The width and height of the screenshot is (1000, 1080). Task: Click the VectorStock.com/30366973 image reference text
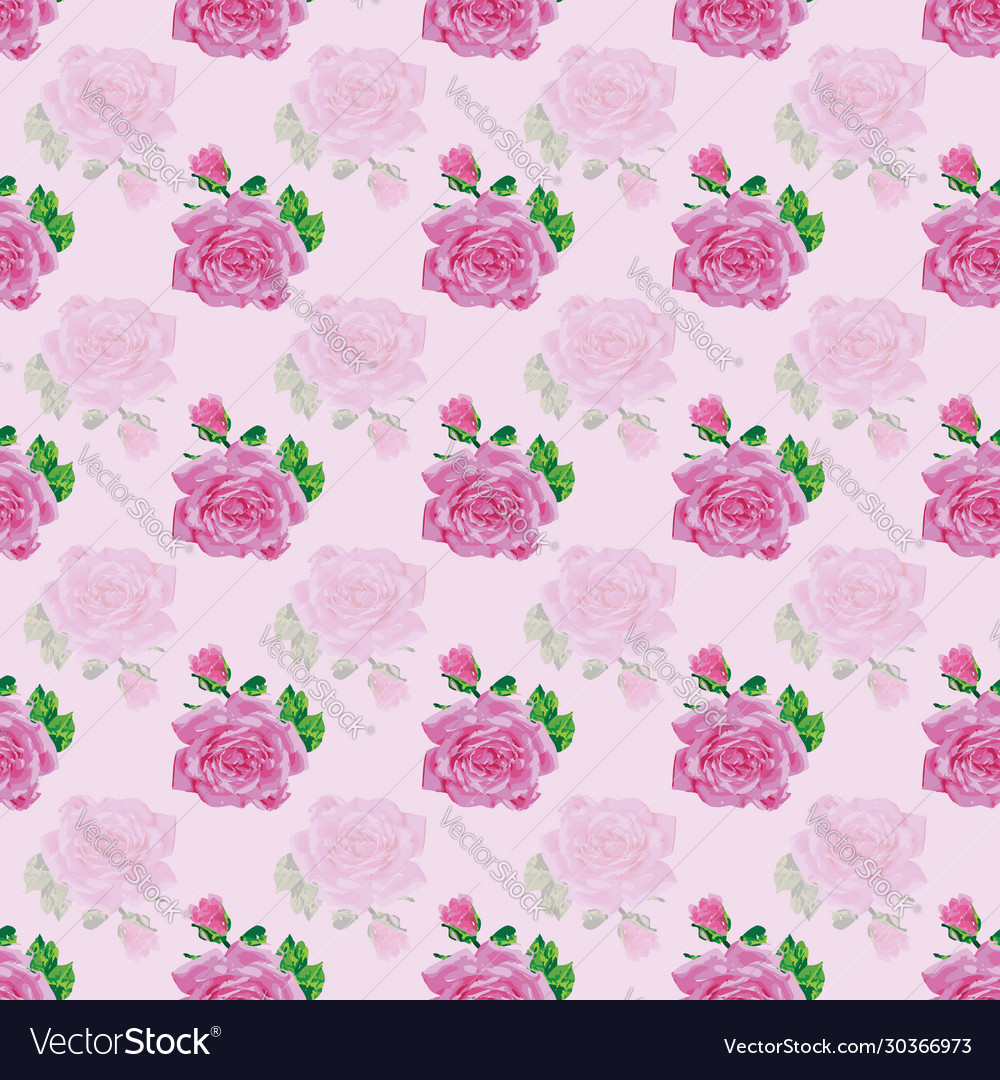tap(847, 1046)
